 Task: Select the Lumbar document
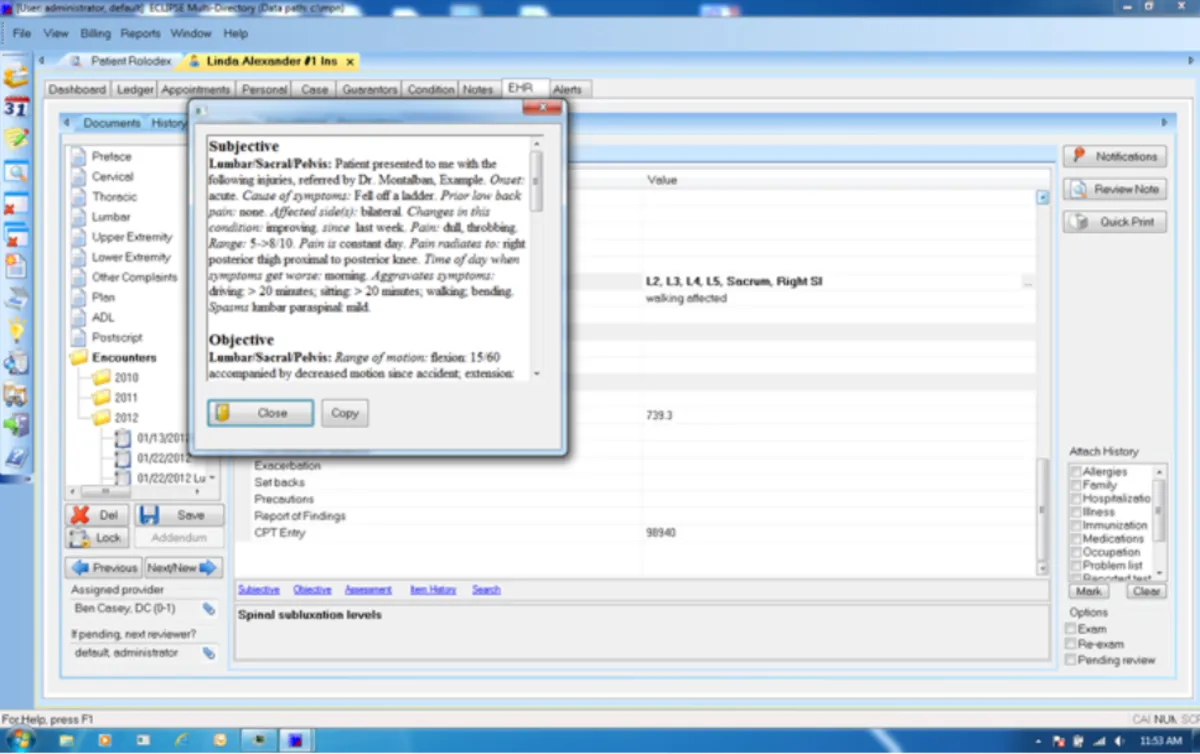[x=110, y=217]
